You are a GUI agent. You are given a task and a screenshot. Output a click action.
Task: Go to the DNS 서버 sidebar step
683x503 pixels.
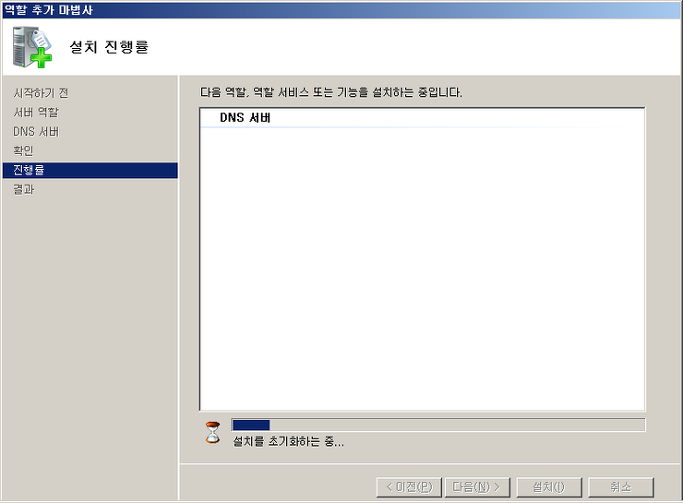36,131
